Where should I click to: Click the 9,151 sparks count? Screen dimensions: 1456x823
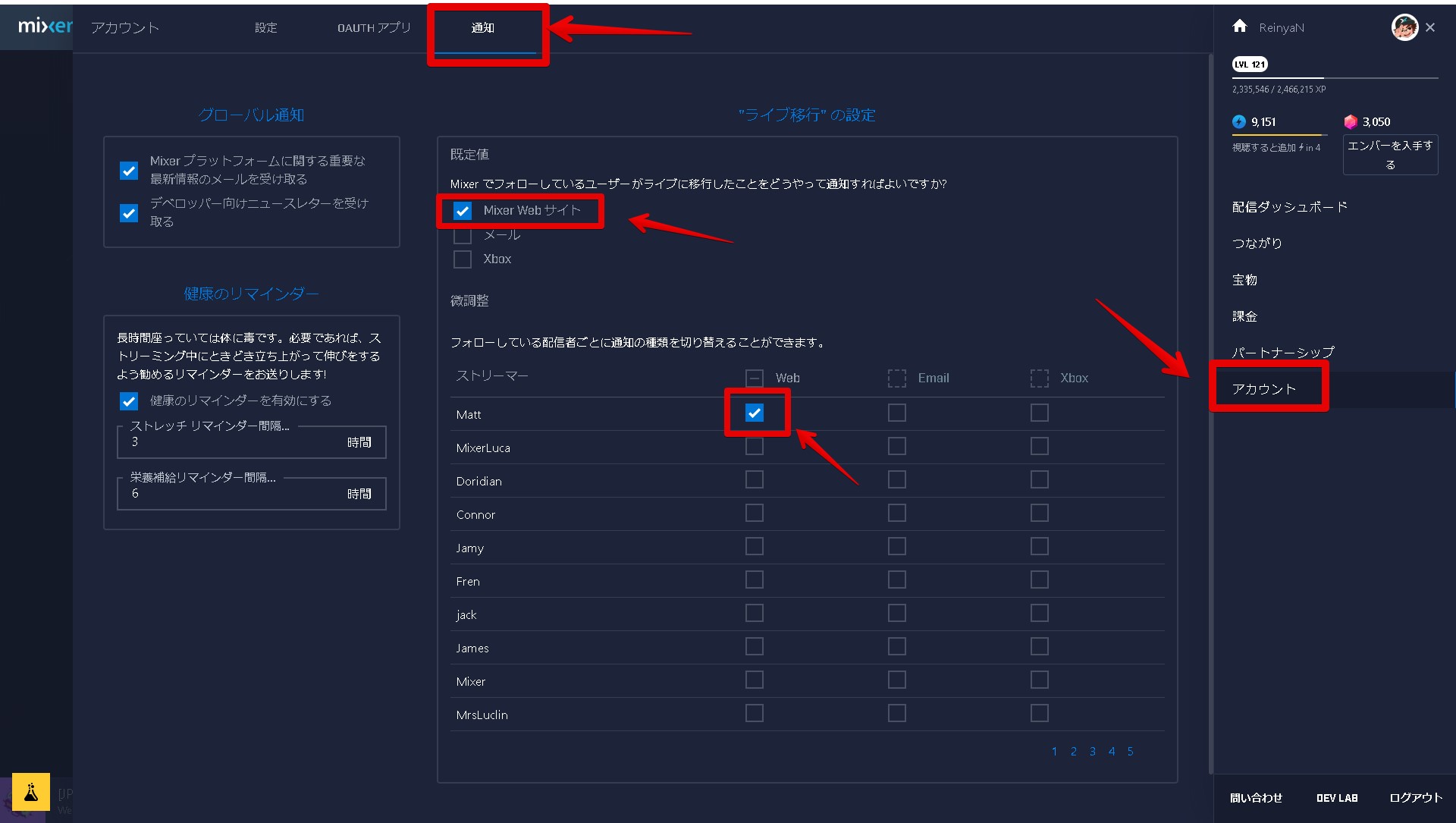click(x=1263, y=121)
